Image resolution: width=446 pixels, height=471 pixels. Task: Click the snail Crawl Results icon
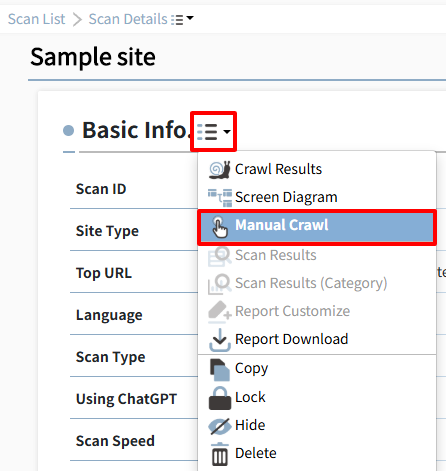coord(220,169)
